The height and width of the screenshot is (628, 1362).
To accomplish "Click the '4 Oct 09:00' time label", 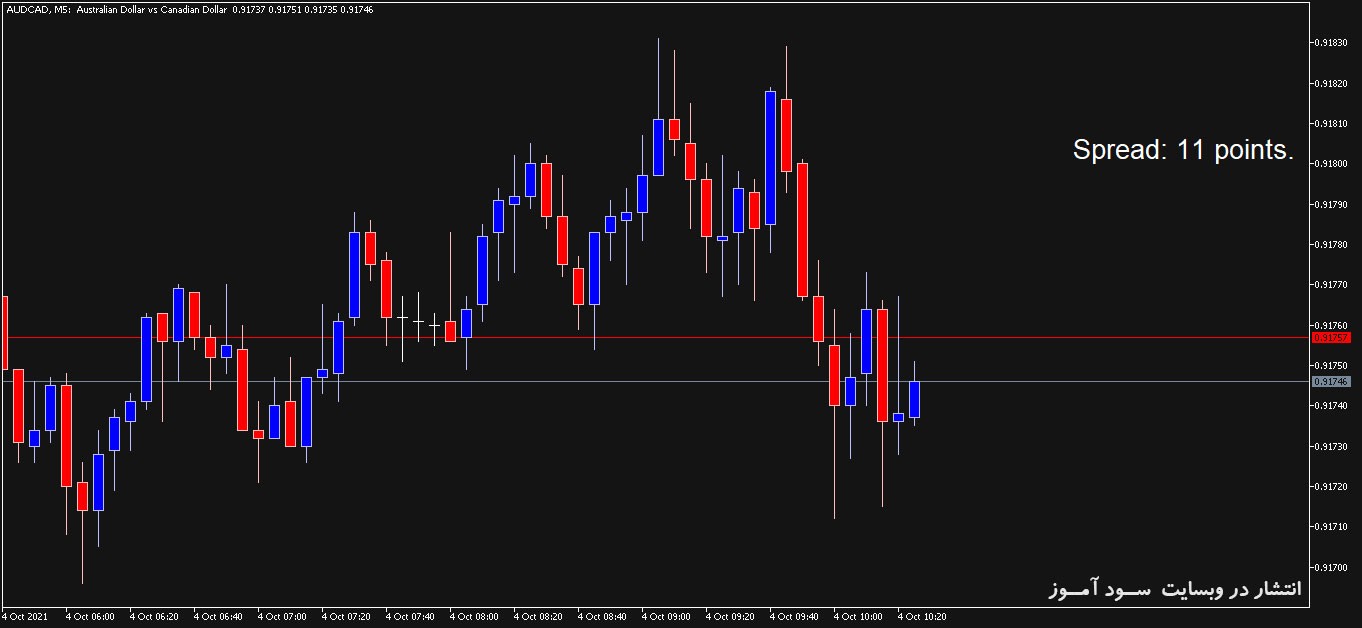I will [666, 617].
